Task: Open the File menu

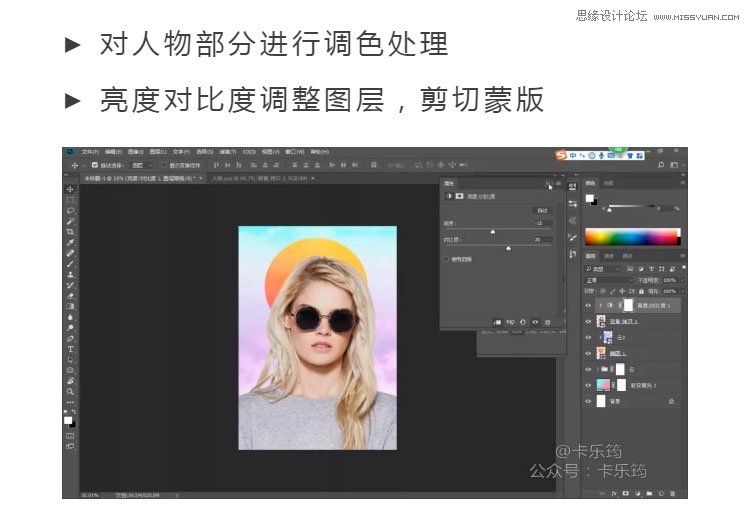Action: click(x=90, y=152)
